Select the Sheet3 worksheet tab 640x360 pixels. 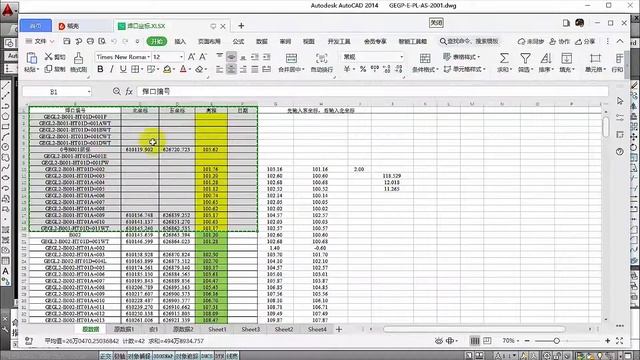tap(250, 329)
